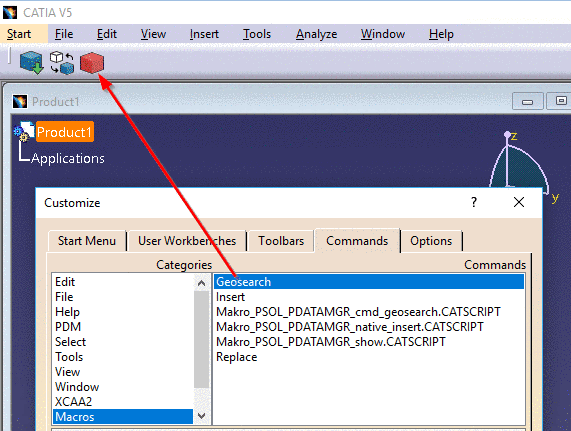Click the blue cube insert toolbar icon
The height and width of the screenshot is (431, 571).
32,63
